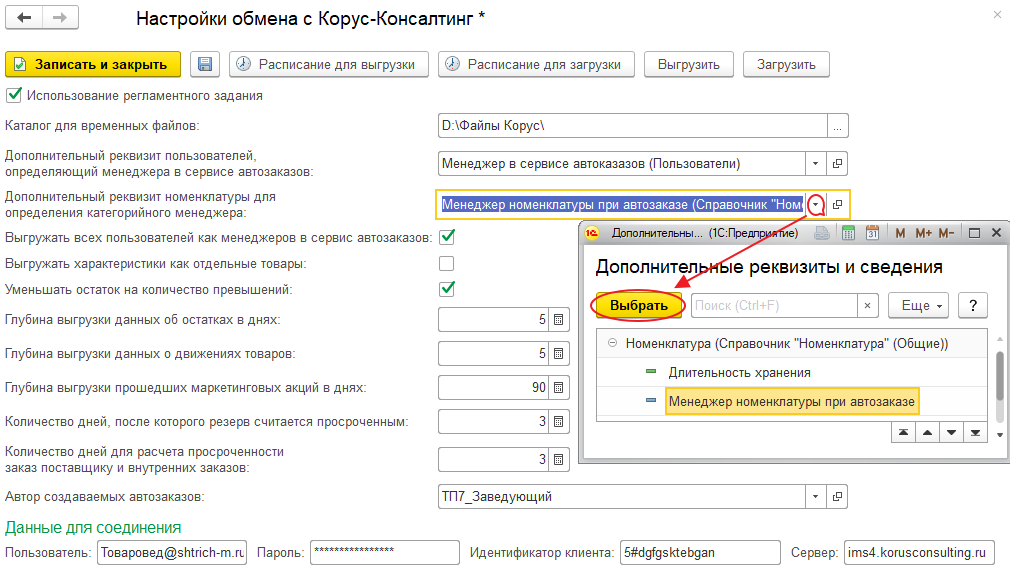This screenshot has height=570, width=1010.
Task: Close the Настройки обмена form
Action: (x=997, y=14)
